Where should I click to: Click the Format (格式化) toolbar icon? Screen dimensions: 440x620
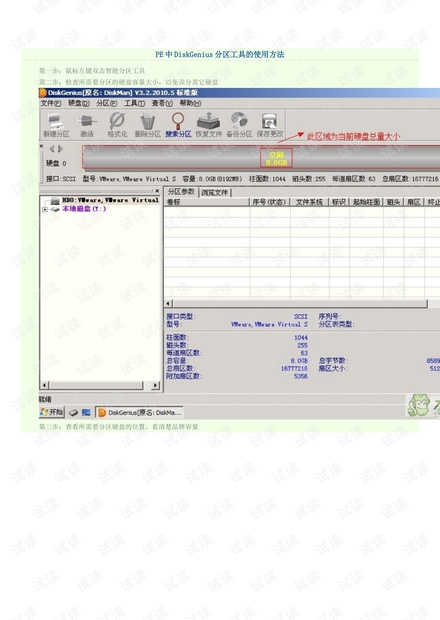click(117, 125)
